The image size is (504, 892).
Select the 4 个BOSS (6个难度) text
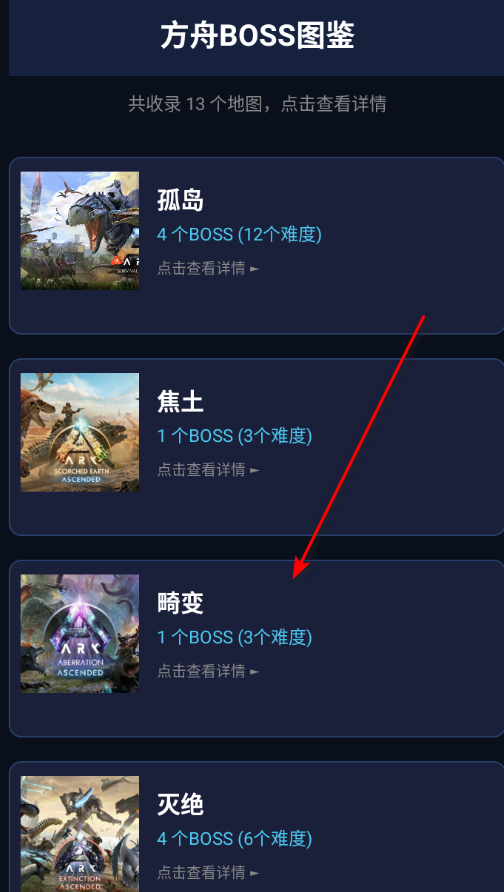click(235, 839)
